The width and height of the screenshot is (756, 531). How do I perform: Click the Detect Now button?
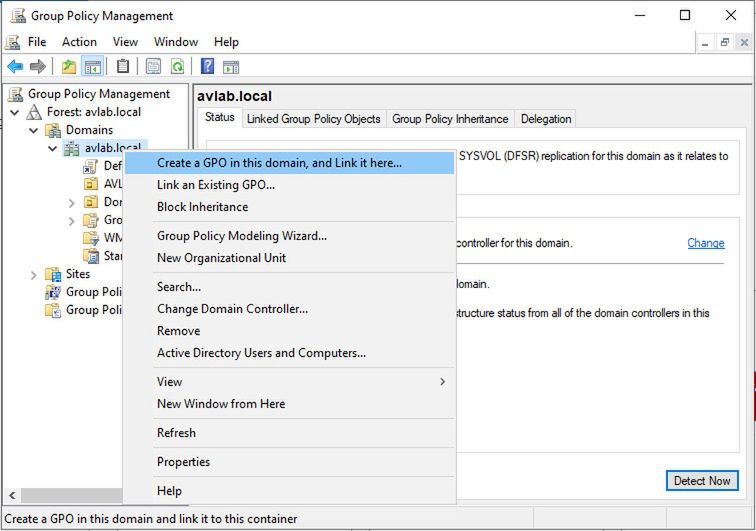click(702, 481)
